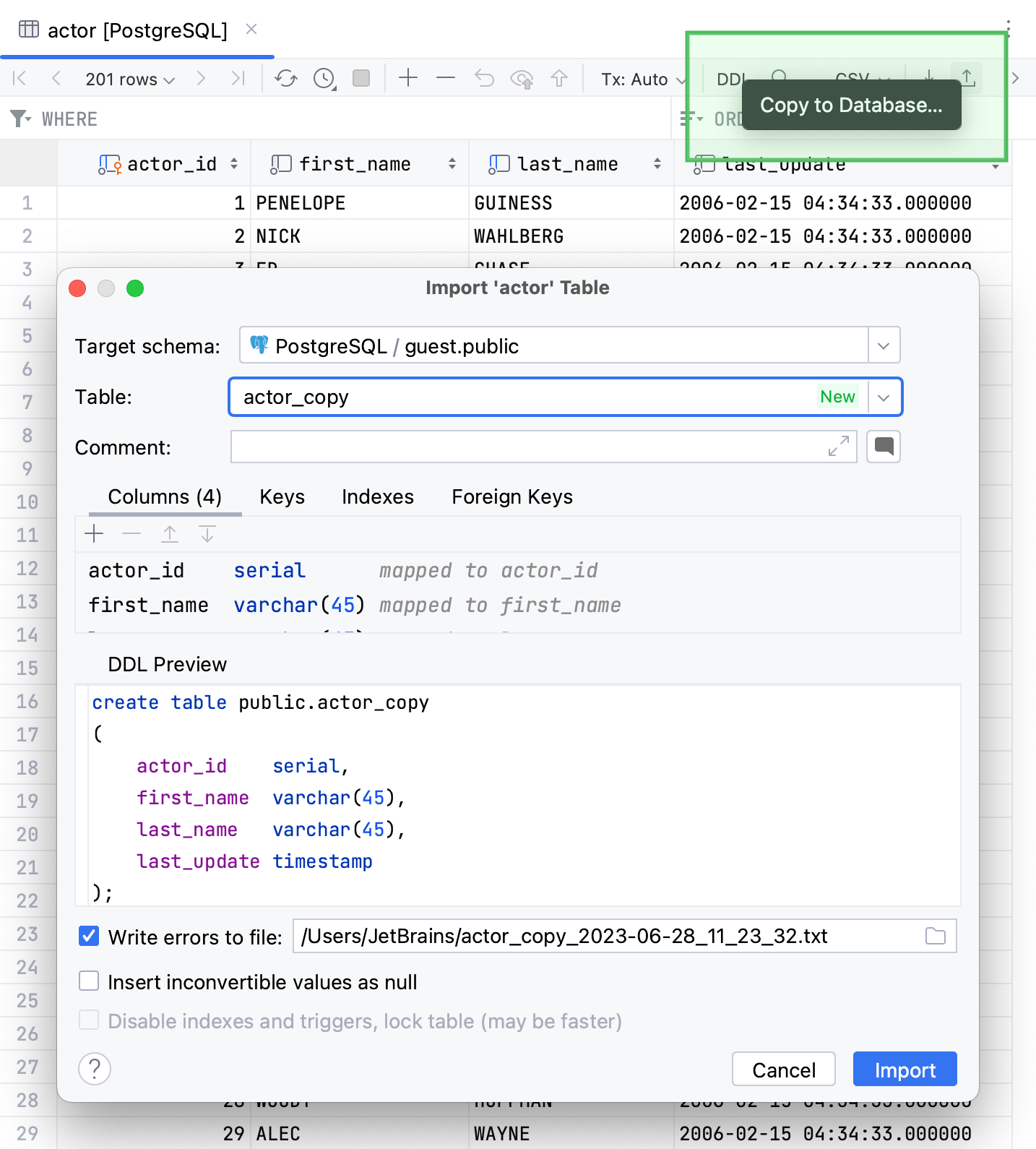This screenshot has width=1036, height=1149.
Task: Click the 'create table public.actor_copy' DDL line
Action: (261, 702)
